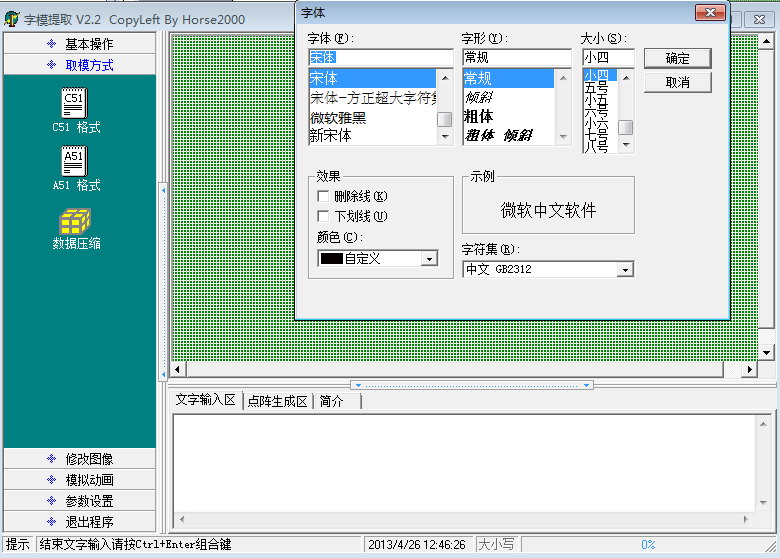Click the 0% progress bar
The width and height of the screenshot is (780, 558).
point(647,545)
